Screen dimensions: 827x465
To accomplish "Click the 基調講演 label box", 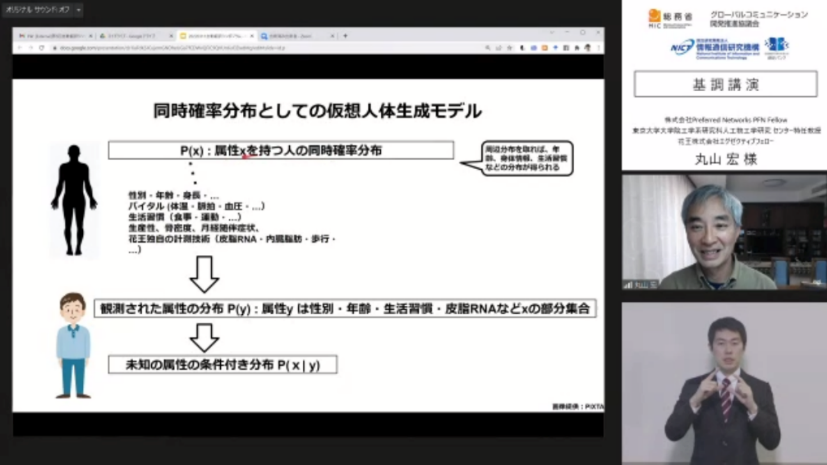I will 726,84.
